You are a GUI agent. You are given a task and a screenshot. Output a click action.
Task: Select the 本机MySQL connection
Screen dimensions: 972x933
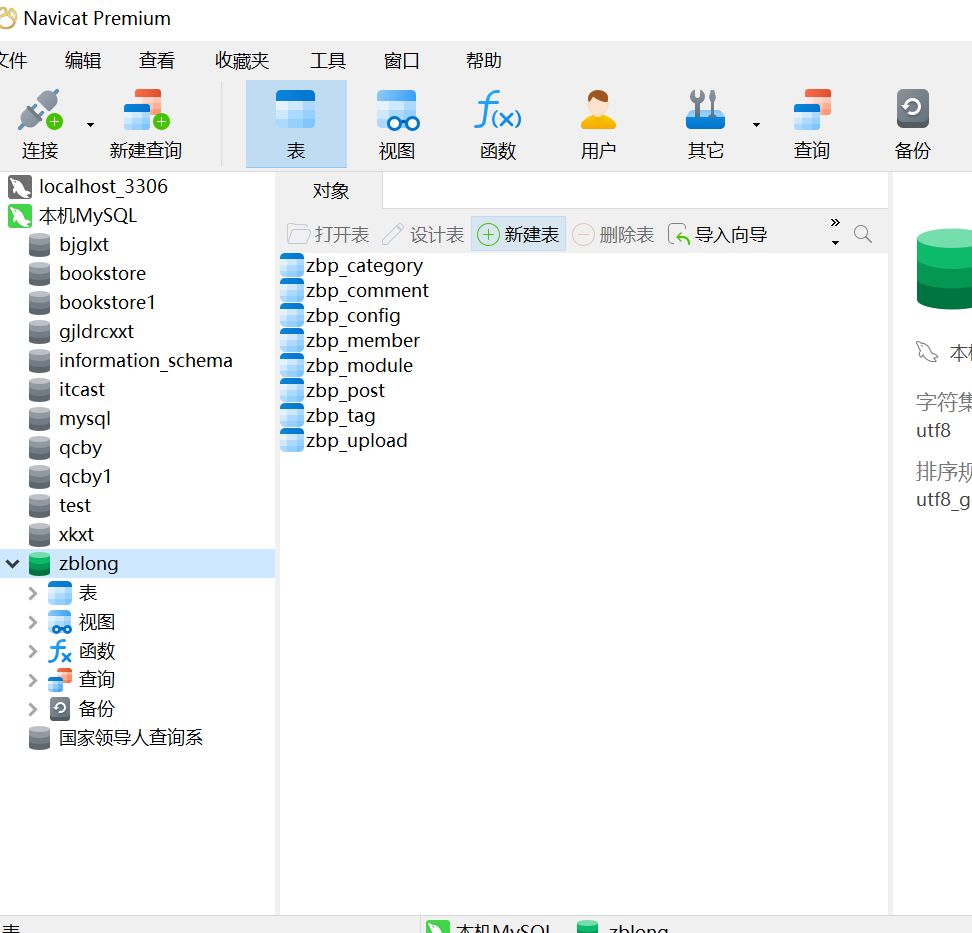click(87, 215)
